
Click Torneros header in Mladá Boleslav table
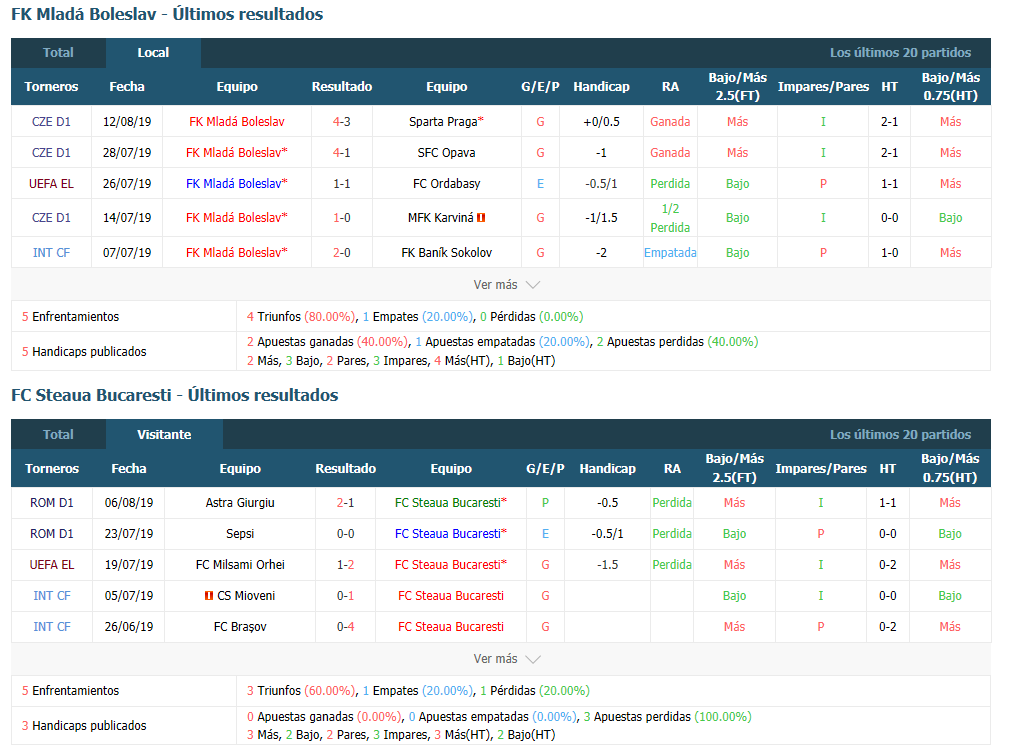pyautogui.click(x=52, y=86)
